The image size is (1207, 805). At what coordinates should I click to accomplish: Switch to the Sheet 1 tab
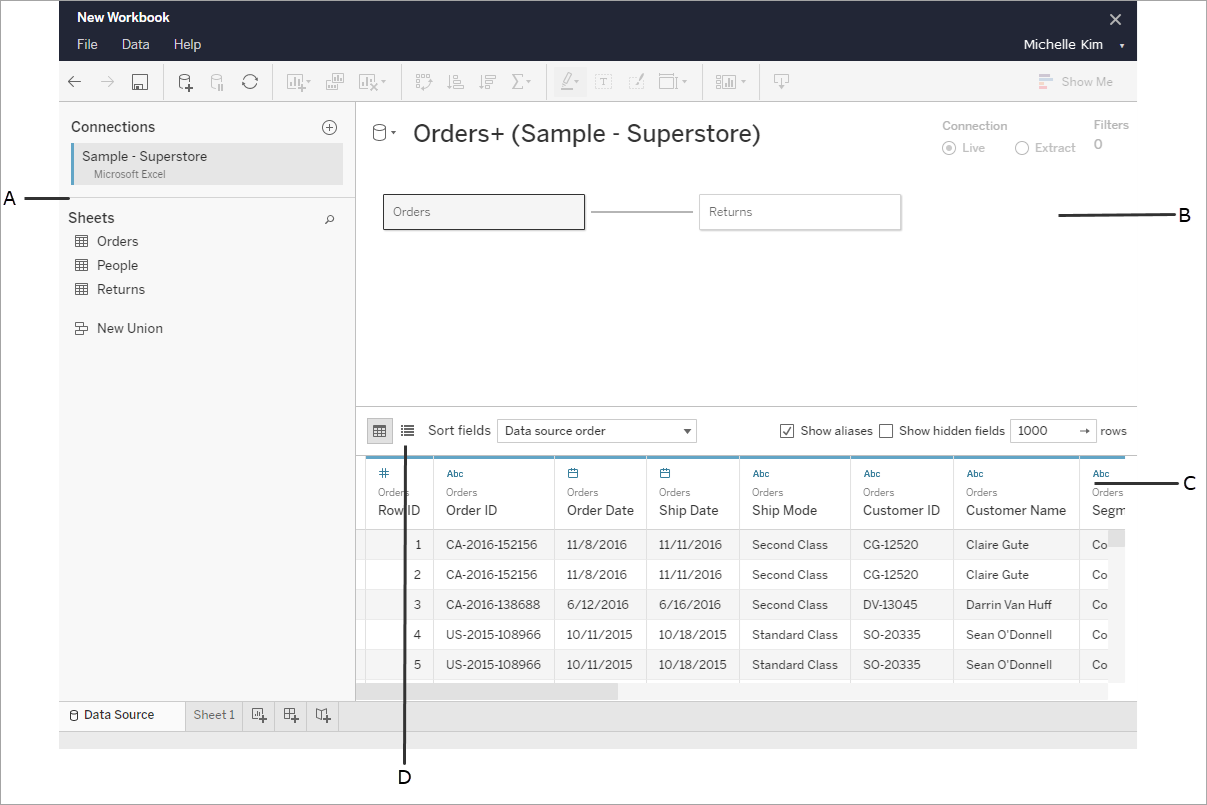tap(213, 715)
